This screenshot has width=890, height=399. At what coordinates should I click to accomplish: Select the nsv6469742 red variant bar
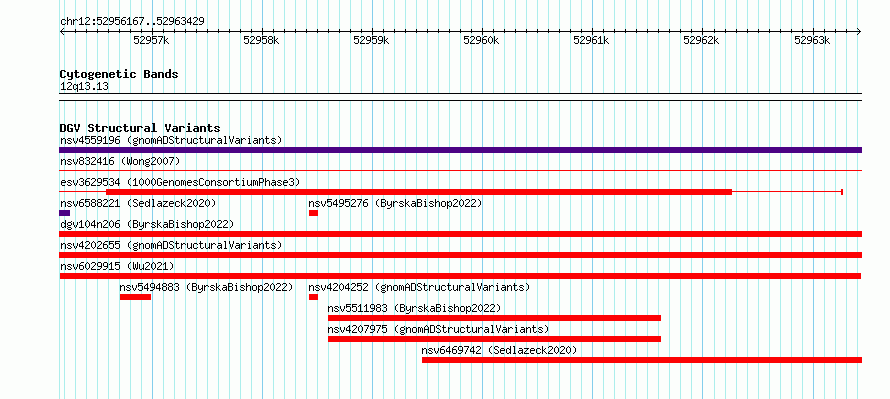[642, 360]
